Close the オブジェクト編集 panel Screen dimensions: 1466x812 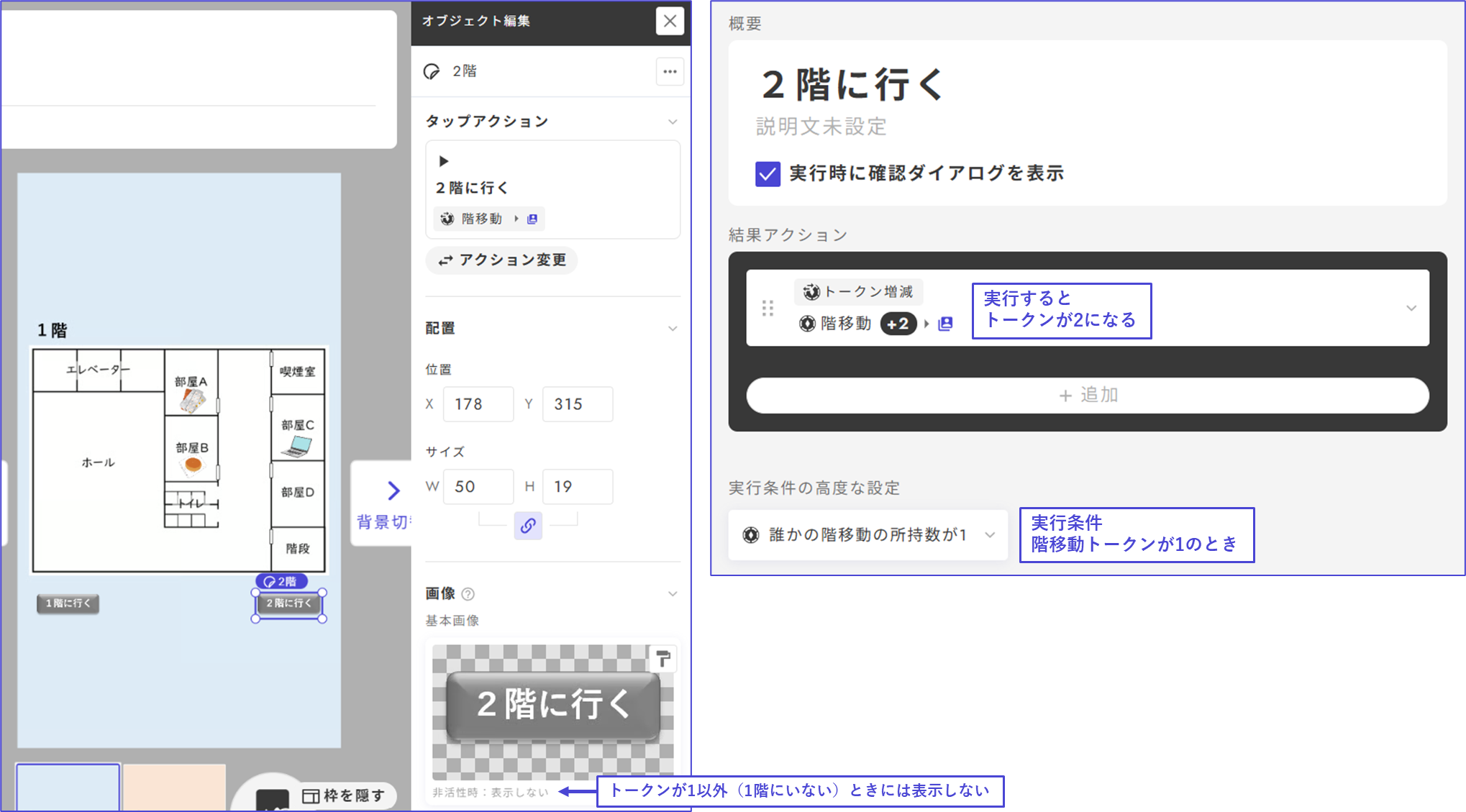[x=670, y=22]
